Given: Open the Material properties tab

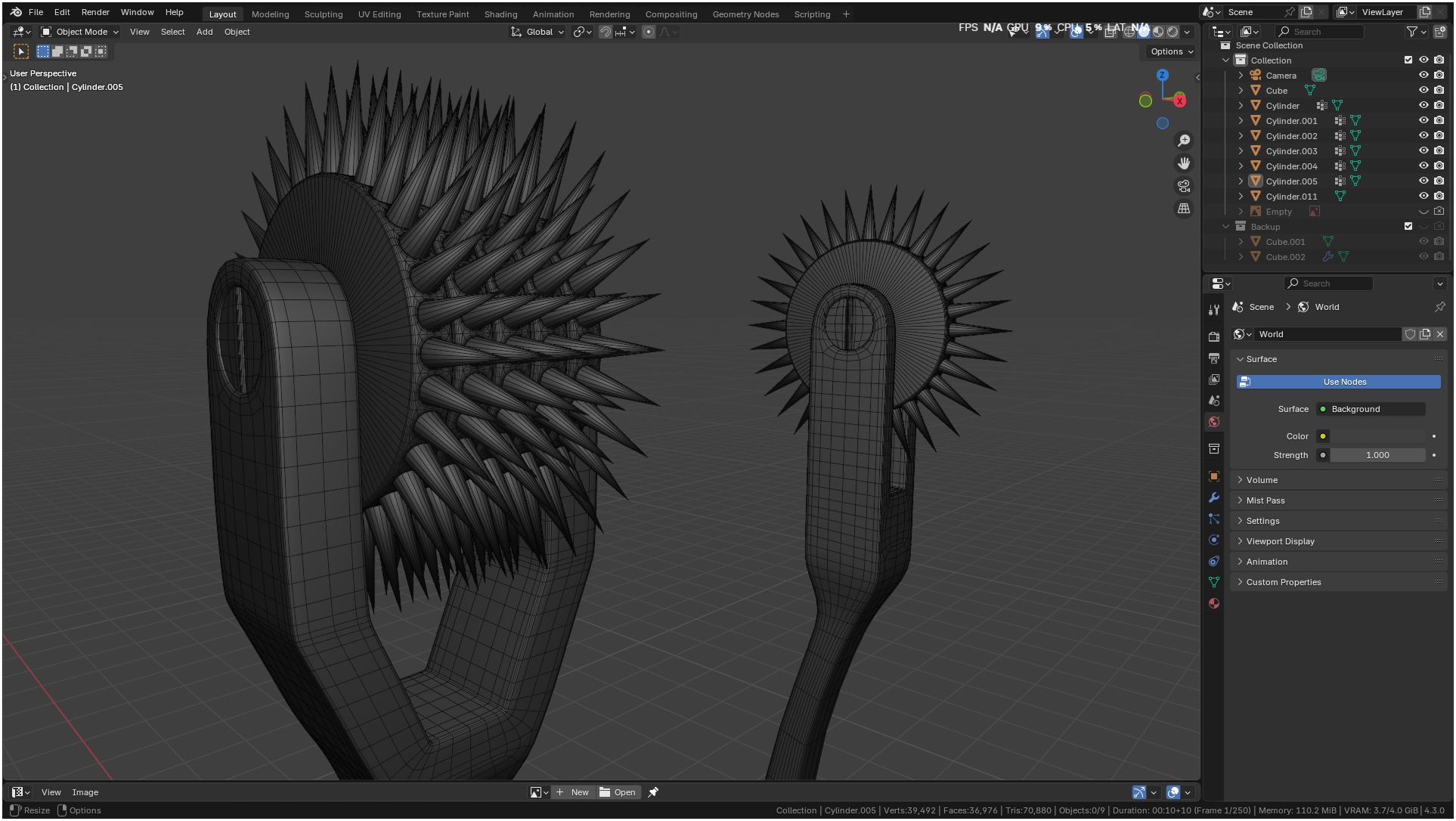Looking at the screenshot, I should pyautogui.click(x=1214, y=603).
